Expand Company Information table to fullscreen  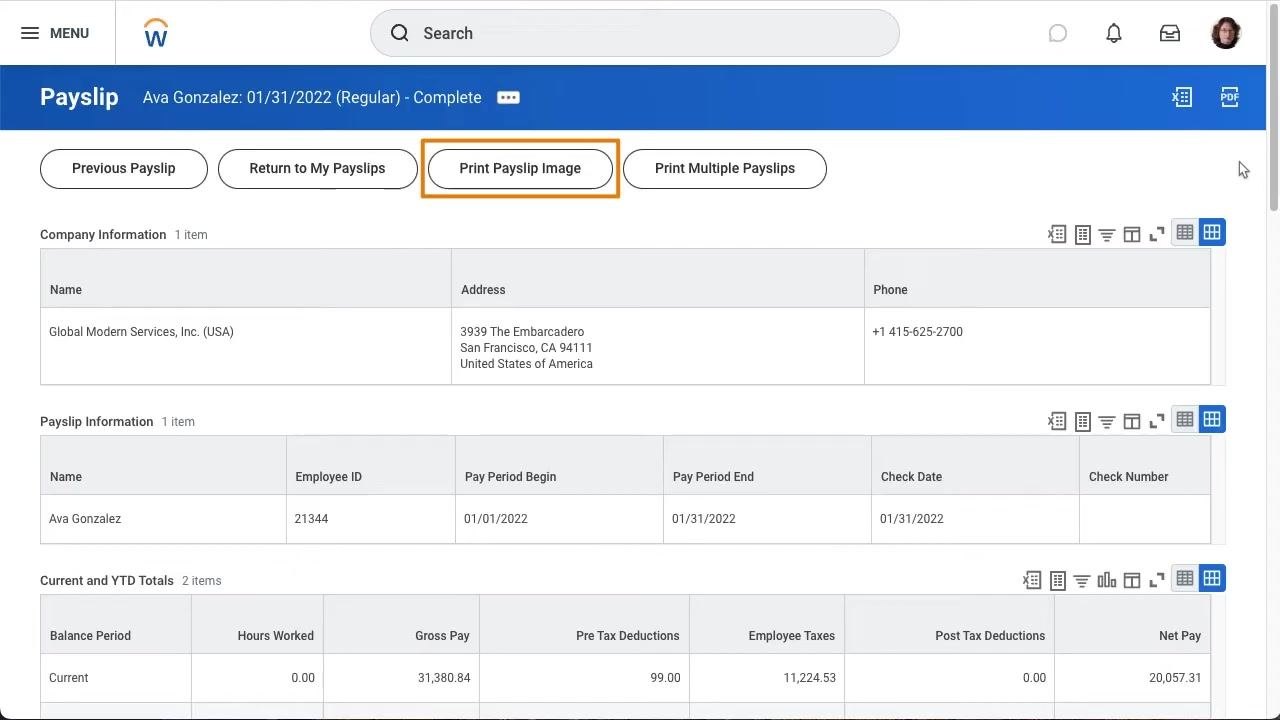click(x=1157, y=234)
